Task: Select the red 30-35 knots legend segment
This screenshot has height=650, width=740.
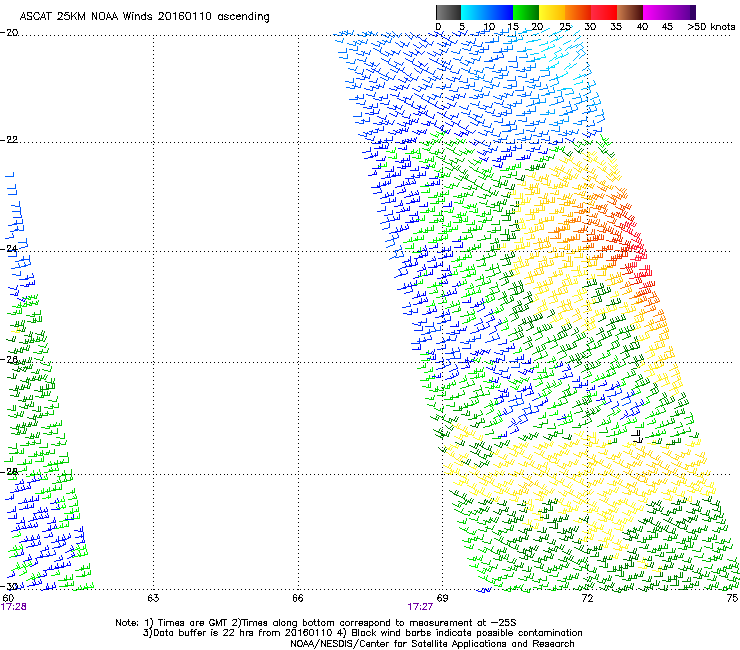Action: pos(604,12)
